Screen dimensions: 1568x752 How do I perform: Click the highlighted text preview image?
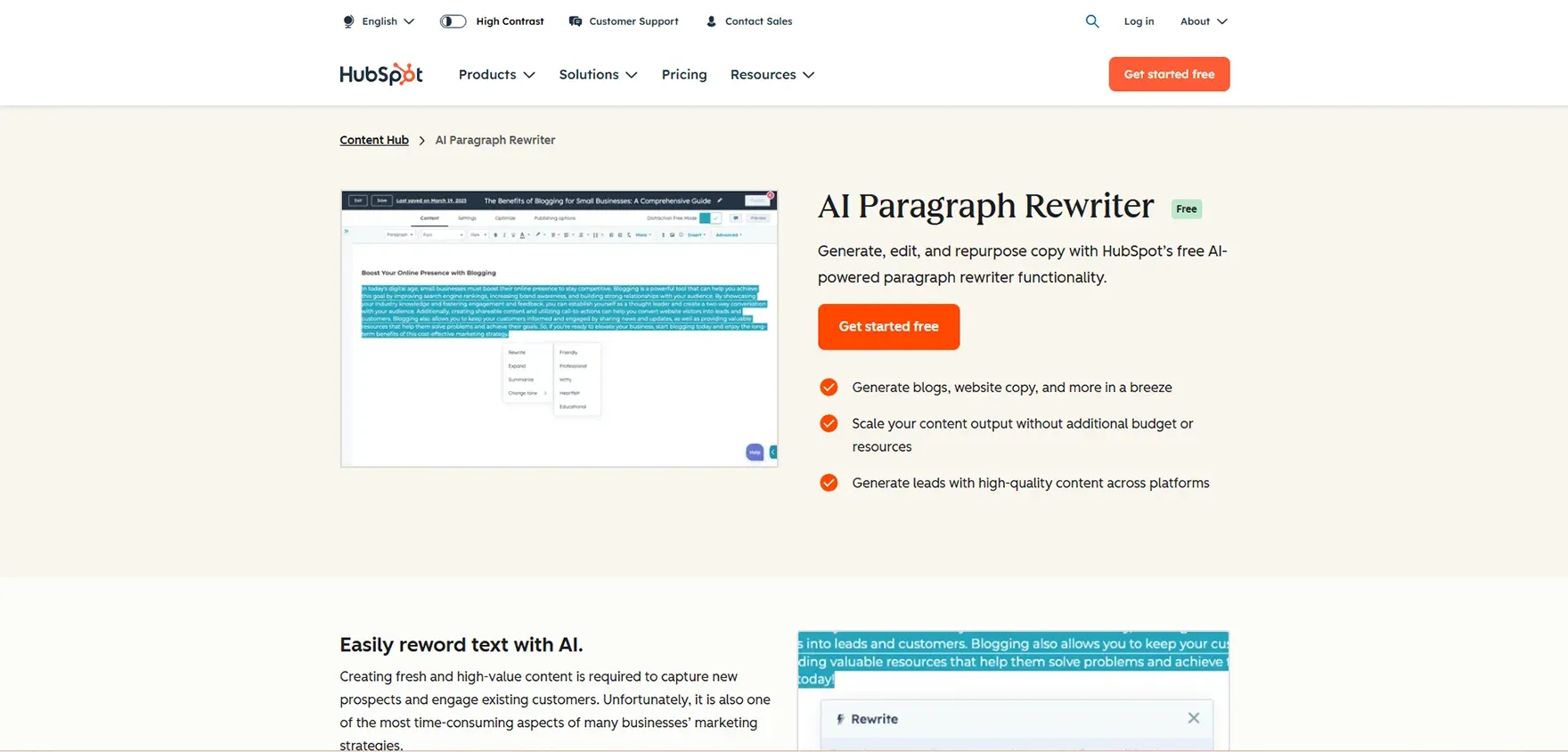pyautogui.click(x=1013, y=691)
